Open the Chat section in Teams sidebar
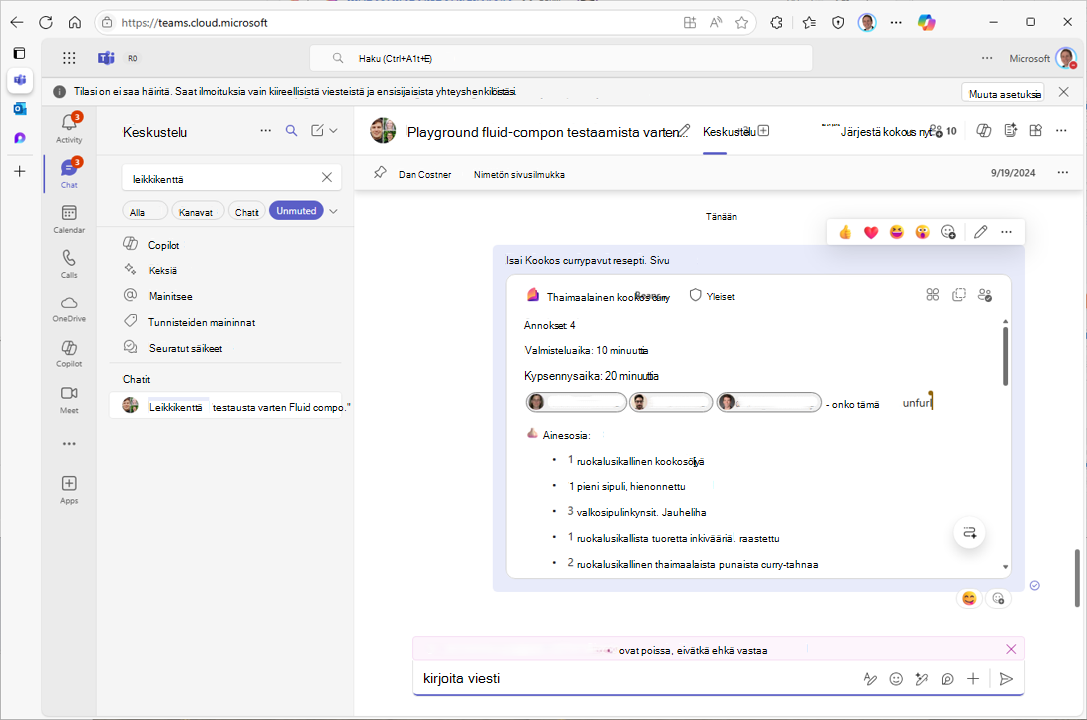Screen dimensions: 1087x720 coord(69,173)
